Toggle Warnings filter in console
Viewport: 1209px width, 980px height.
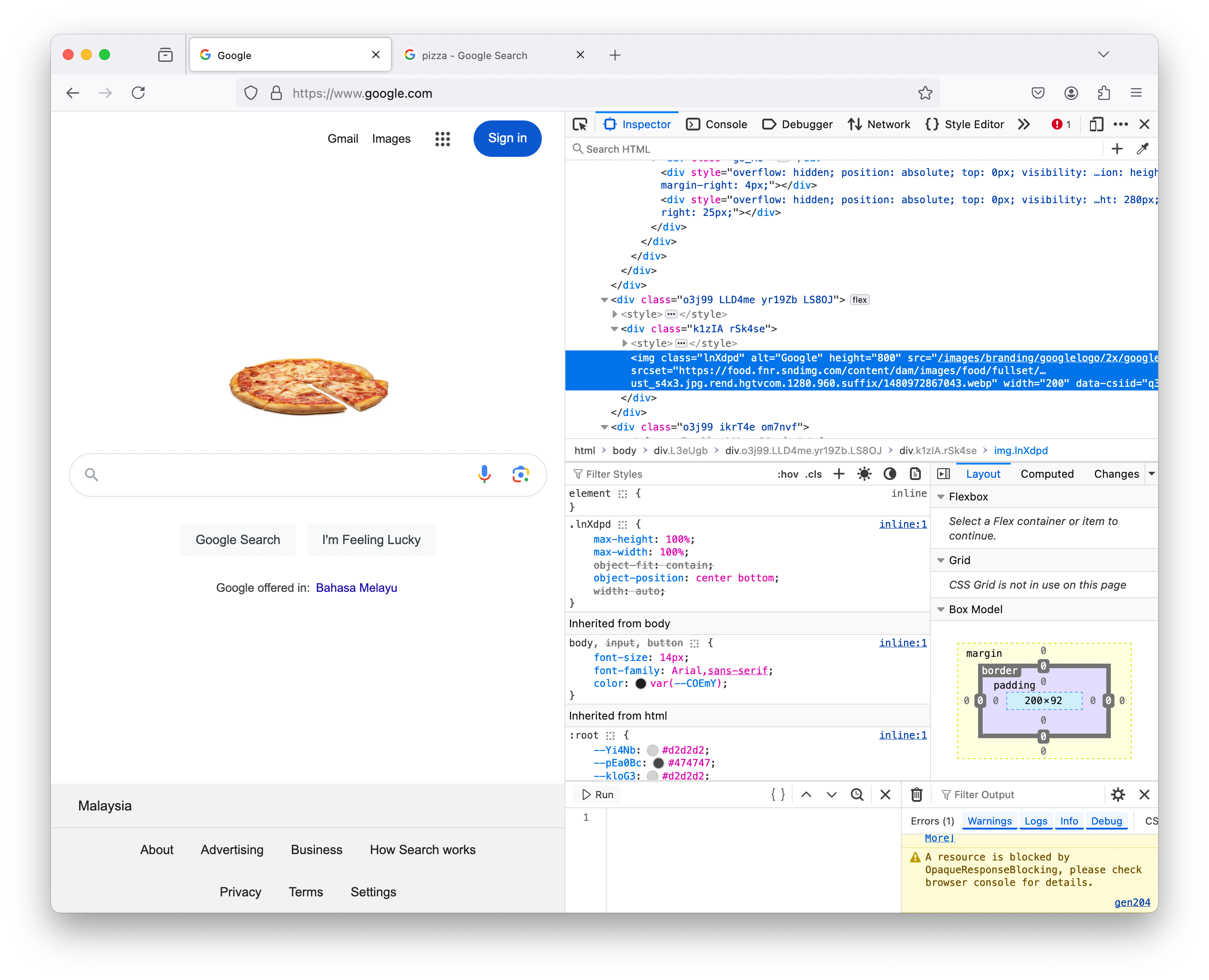(989, 821)
